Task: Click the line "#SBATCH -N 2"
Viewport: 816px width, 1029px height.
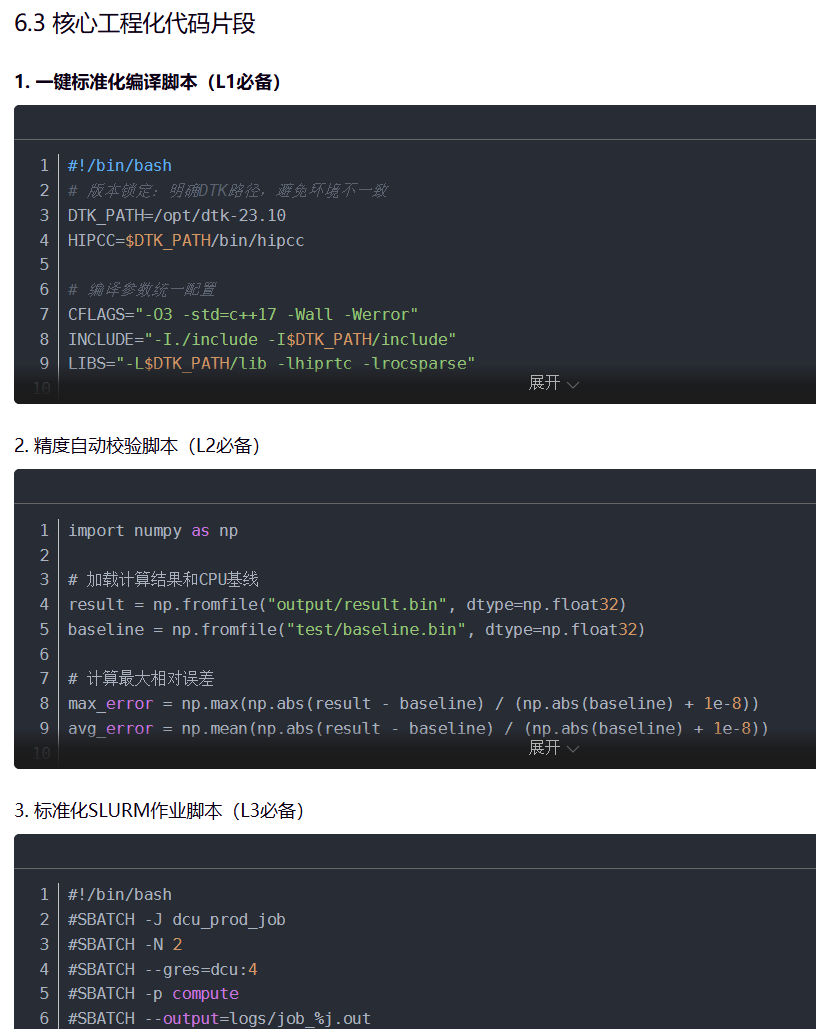Action: click(125, 944)
